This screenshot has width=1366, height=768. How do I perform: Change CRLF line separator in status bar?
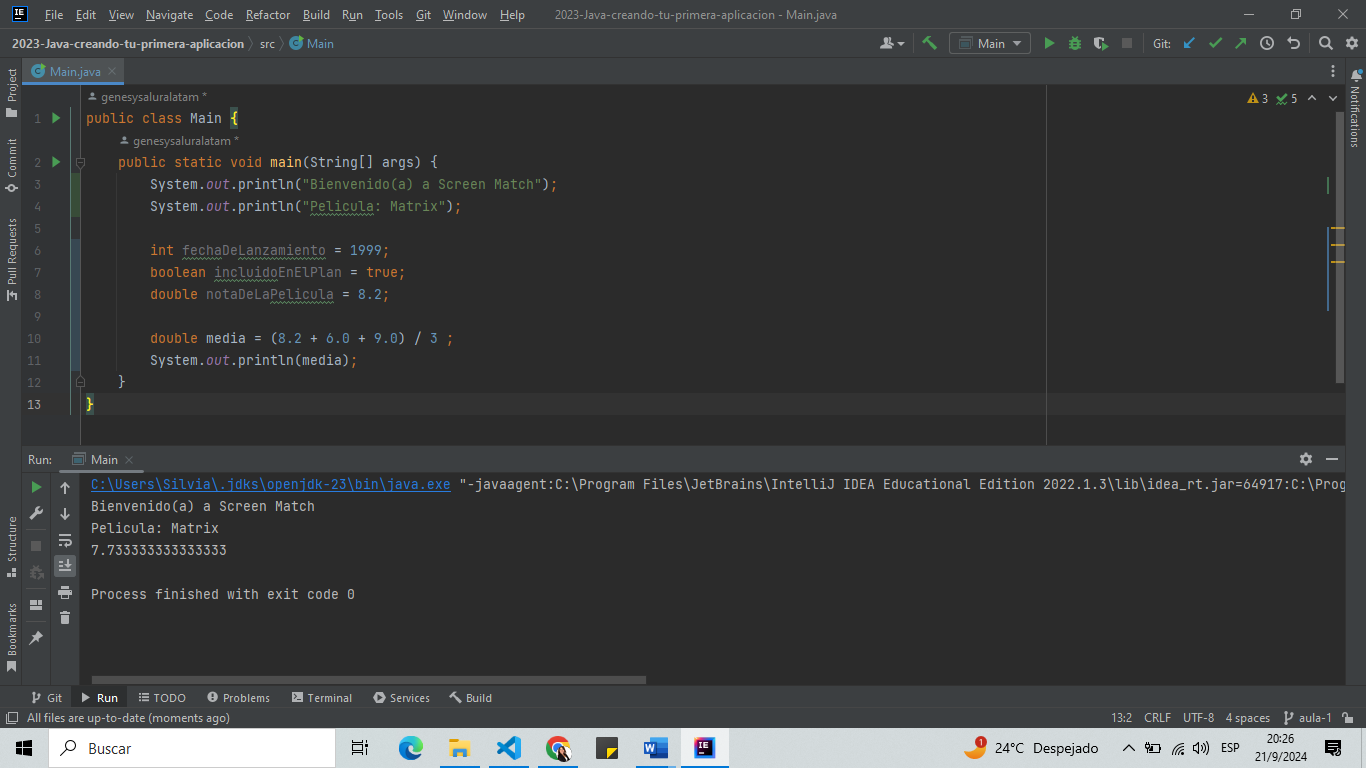(1157, 718)
